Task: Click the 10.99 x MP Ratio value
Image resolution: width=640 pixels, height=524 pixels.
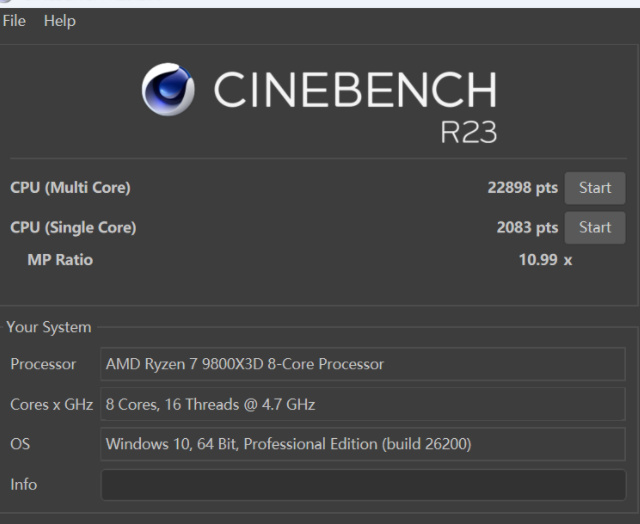Action: [545, 260]
